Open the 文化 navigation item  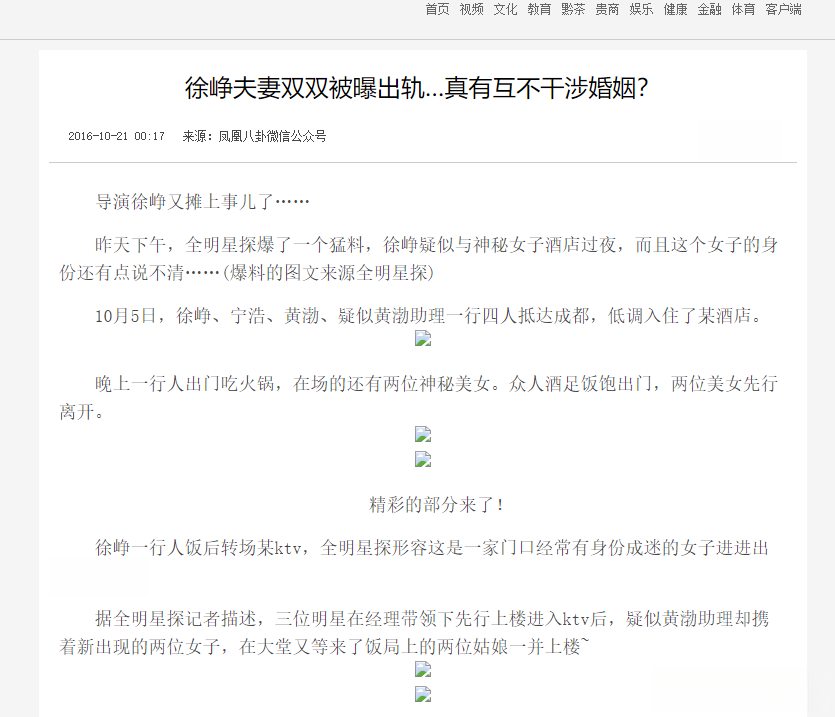505,9
